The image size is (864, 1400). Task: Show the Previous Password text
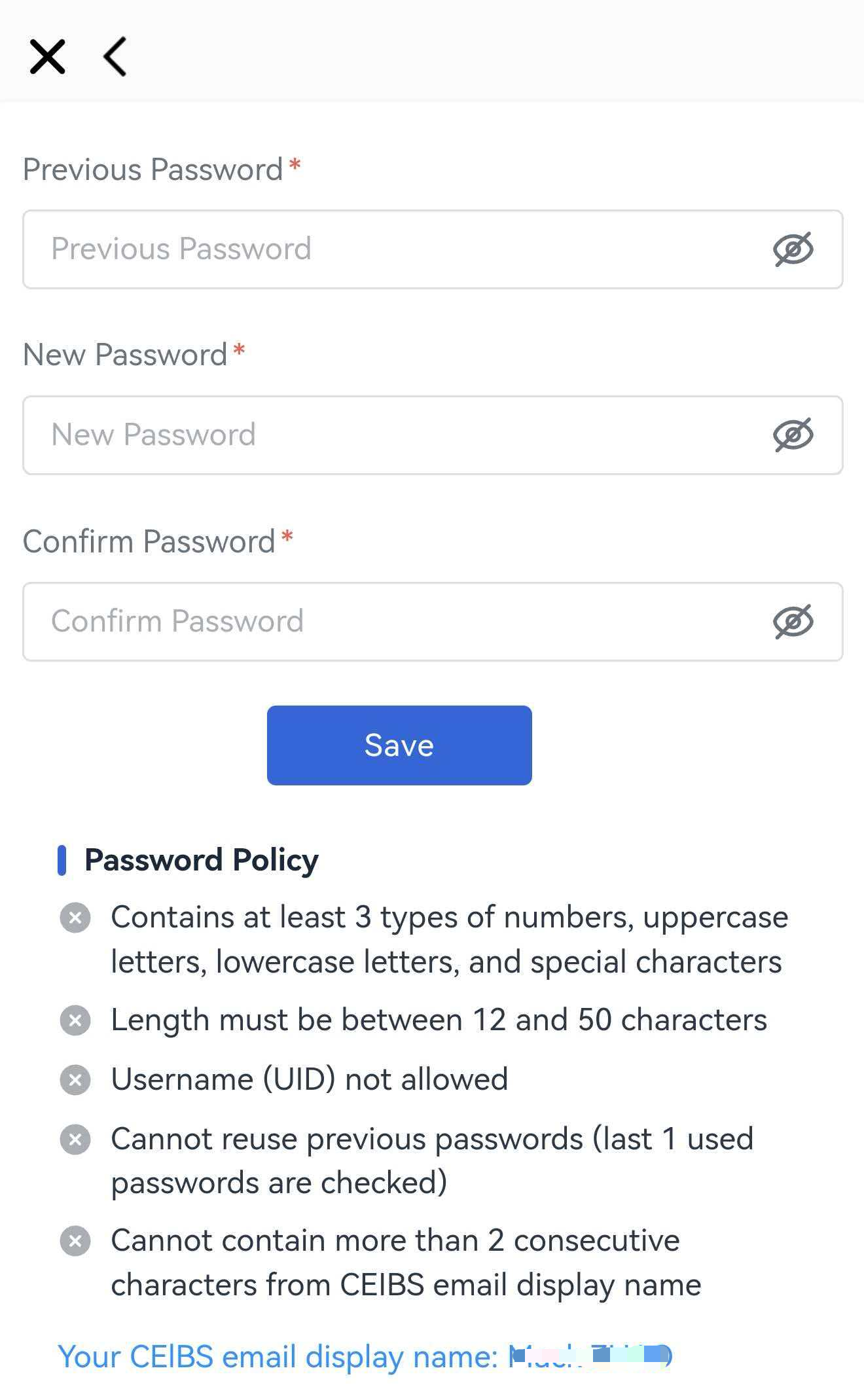[793, 249]
